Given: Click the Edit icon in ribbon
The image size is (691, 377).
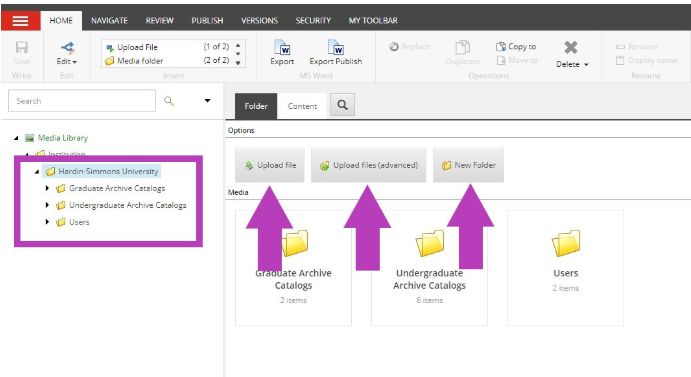Looking at the screenshot, I should point(67,47).
